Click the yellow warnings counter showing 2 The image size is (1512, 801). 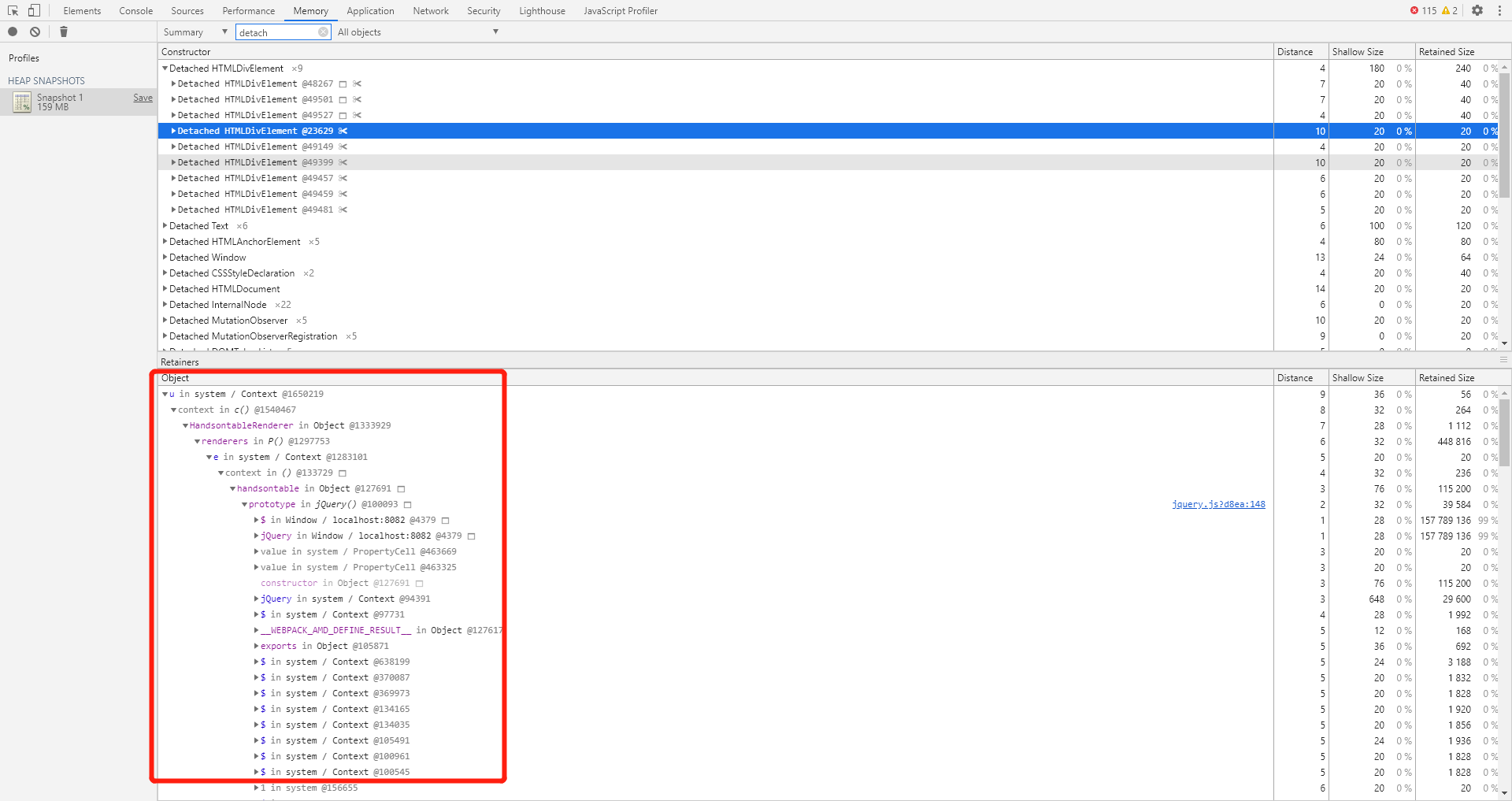coord(1450,10)
